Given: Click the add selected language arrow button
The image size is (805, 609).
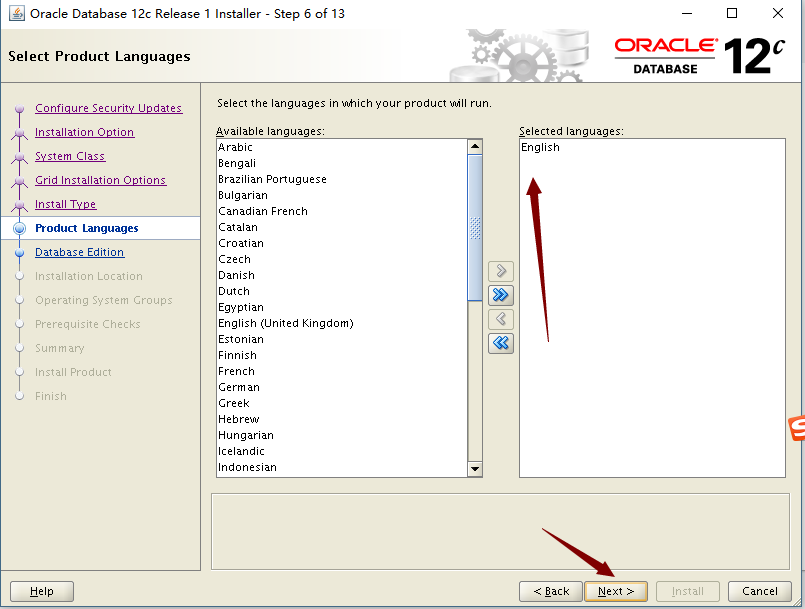Looking at the screenshot, I should [x=501, y=271].
